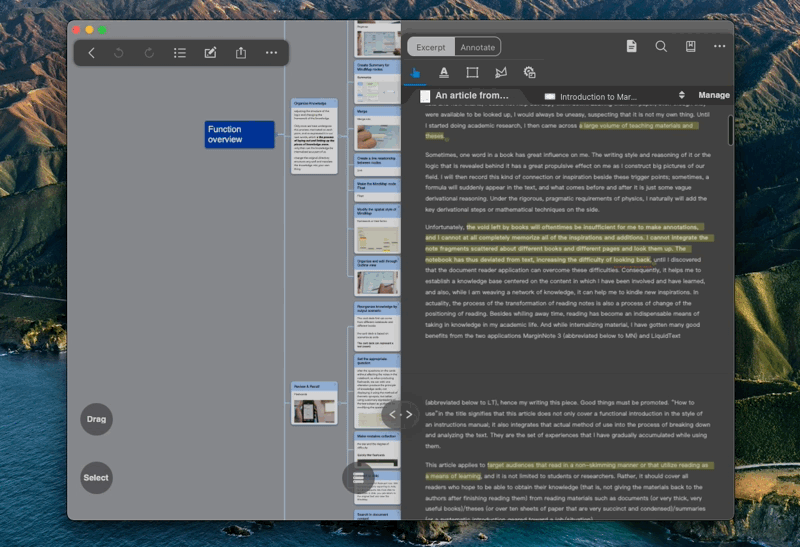800x547 pixels.
Task: Click the paragraph starting "Sometimes, one word"
Action: 567,182
